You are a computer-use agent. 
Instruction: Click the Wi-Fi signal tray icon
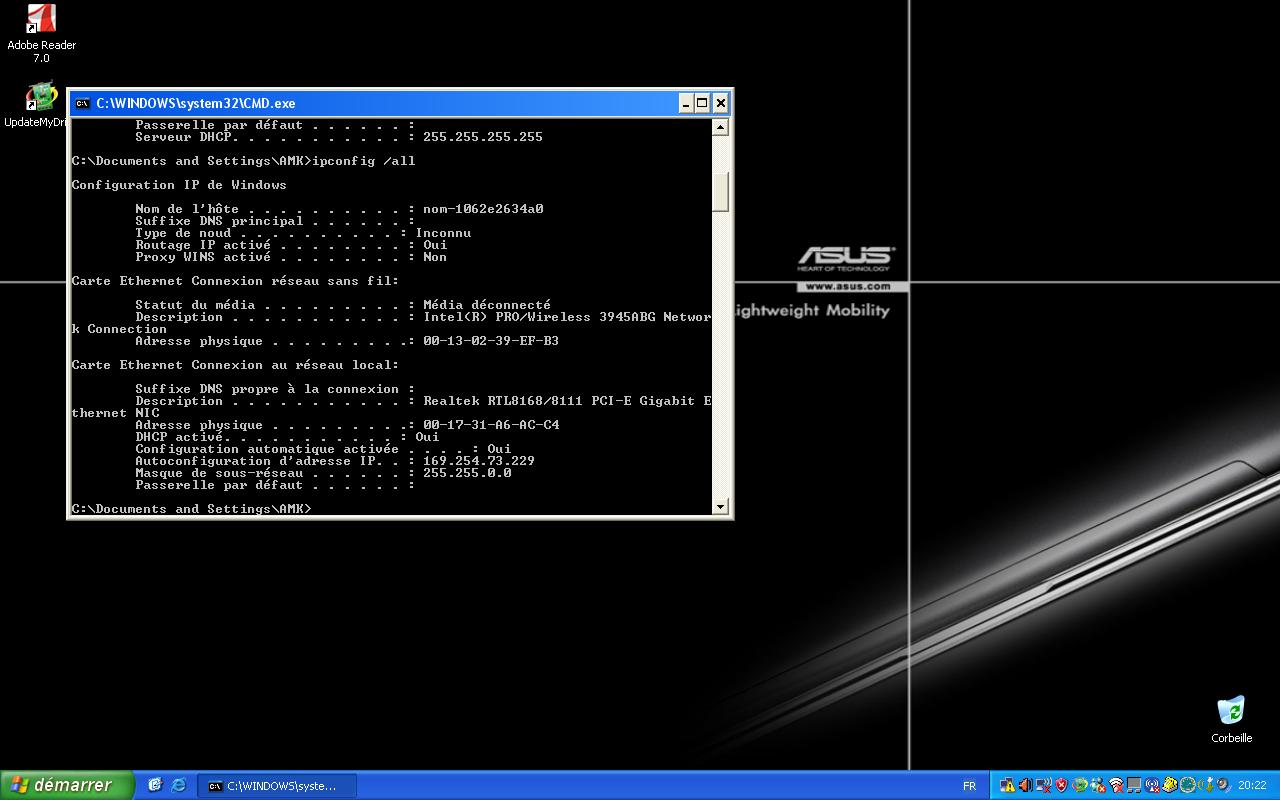pyautogui.click(x=1116, y=786)
